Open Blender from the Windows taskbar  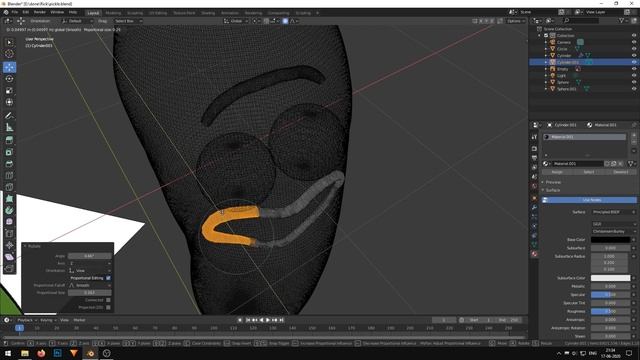91,353
